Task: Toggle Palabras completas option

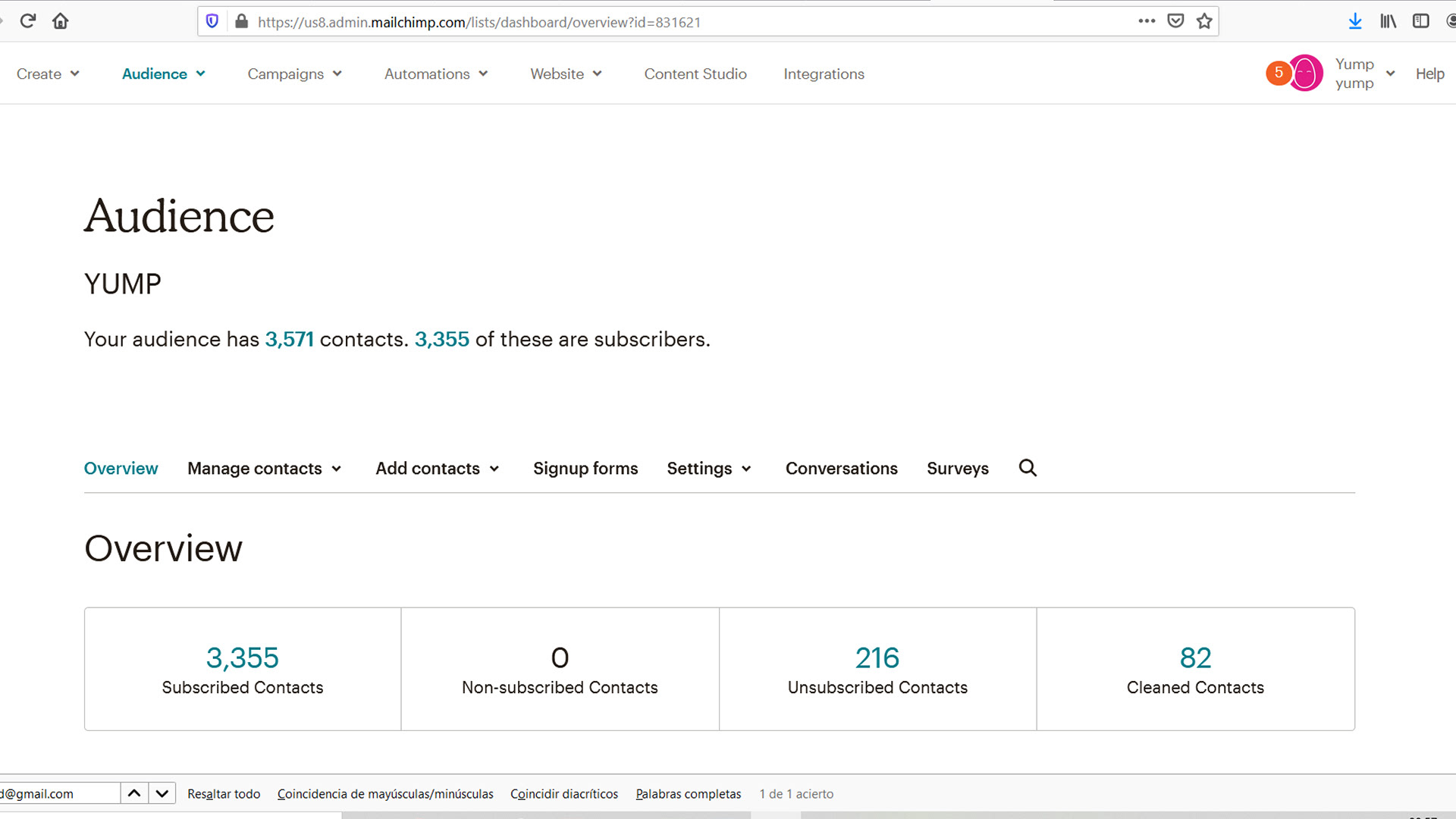Action: coord(689,794)
